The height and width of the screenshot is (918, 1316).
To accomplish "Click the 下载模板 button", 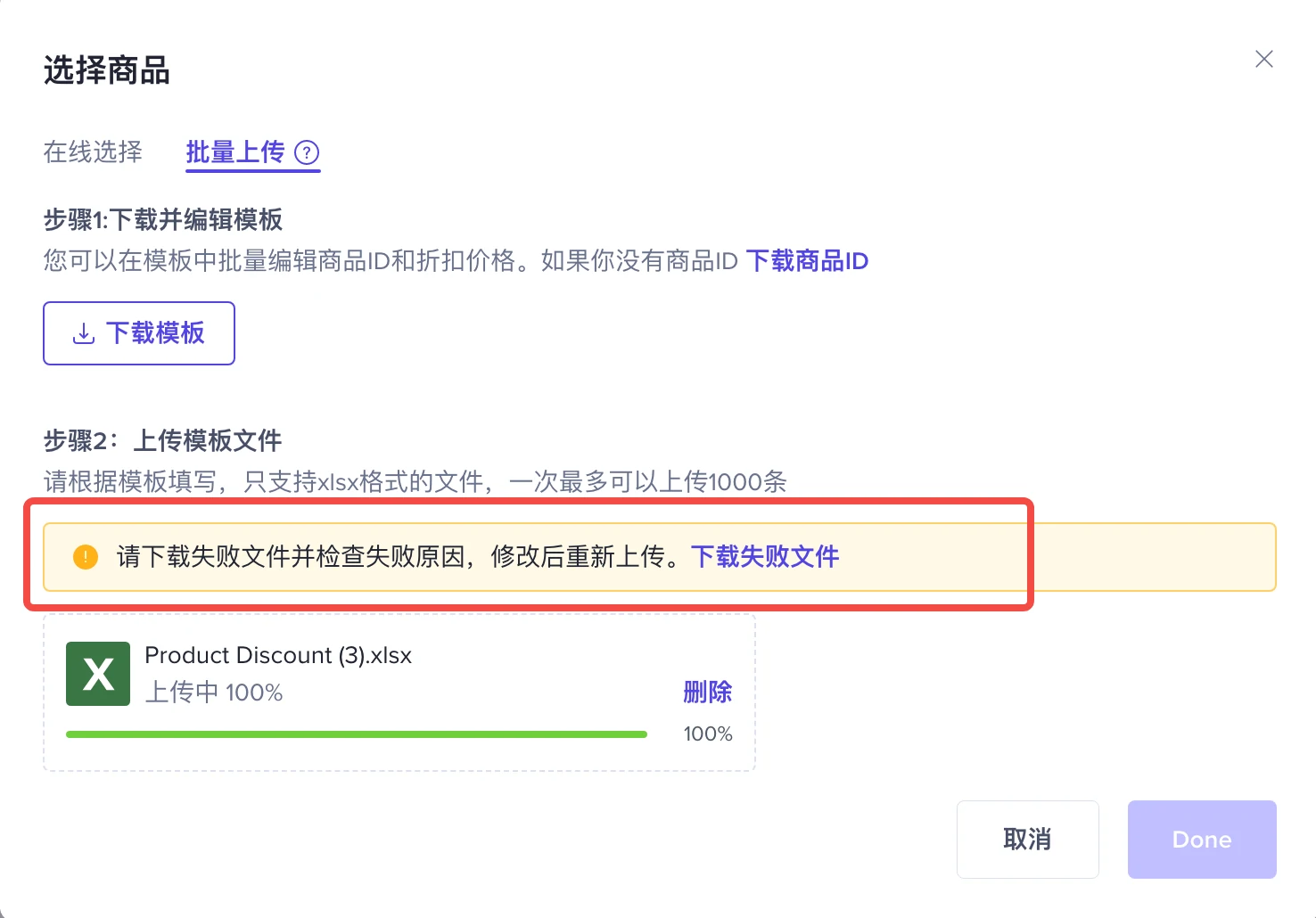I will coord(138,332).
